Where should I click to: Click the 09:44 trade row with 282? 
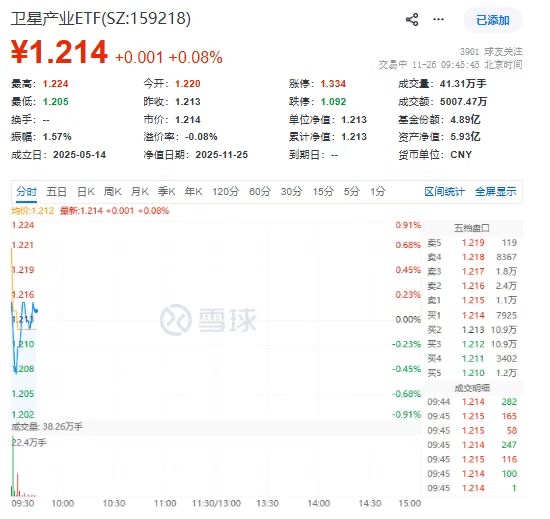472,402
